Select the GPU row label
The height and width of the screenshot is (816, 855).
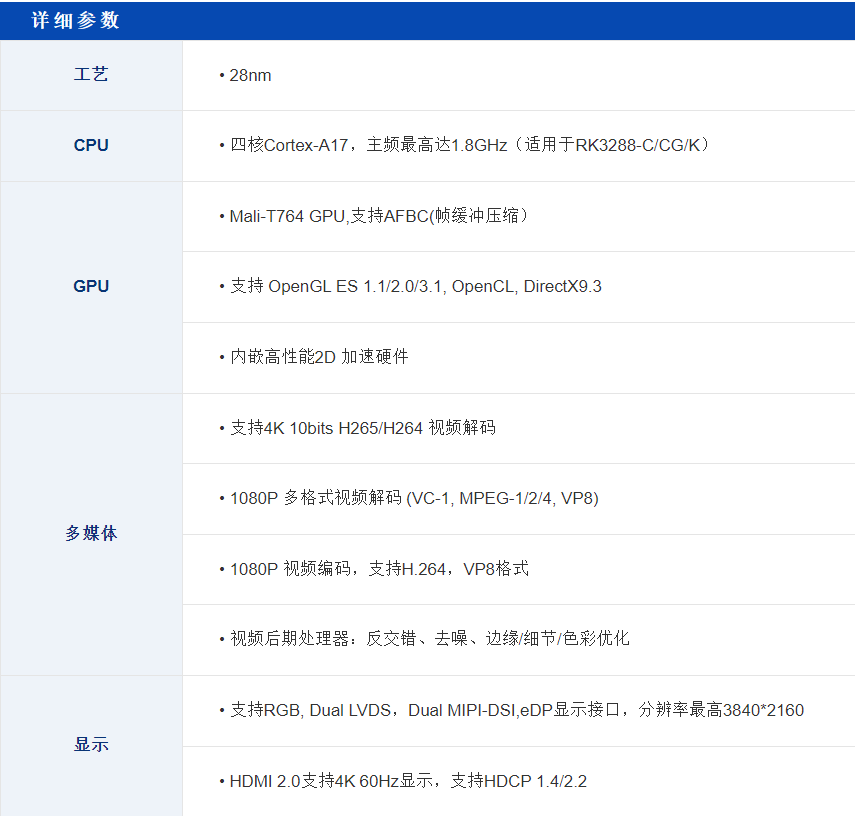(x=91, y=286)
